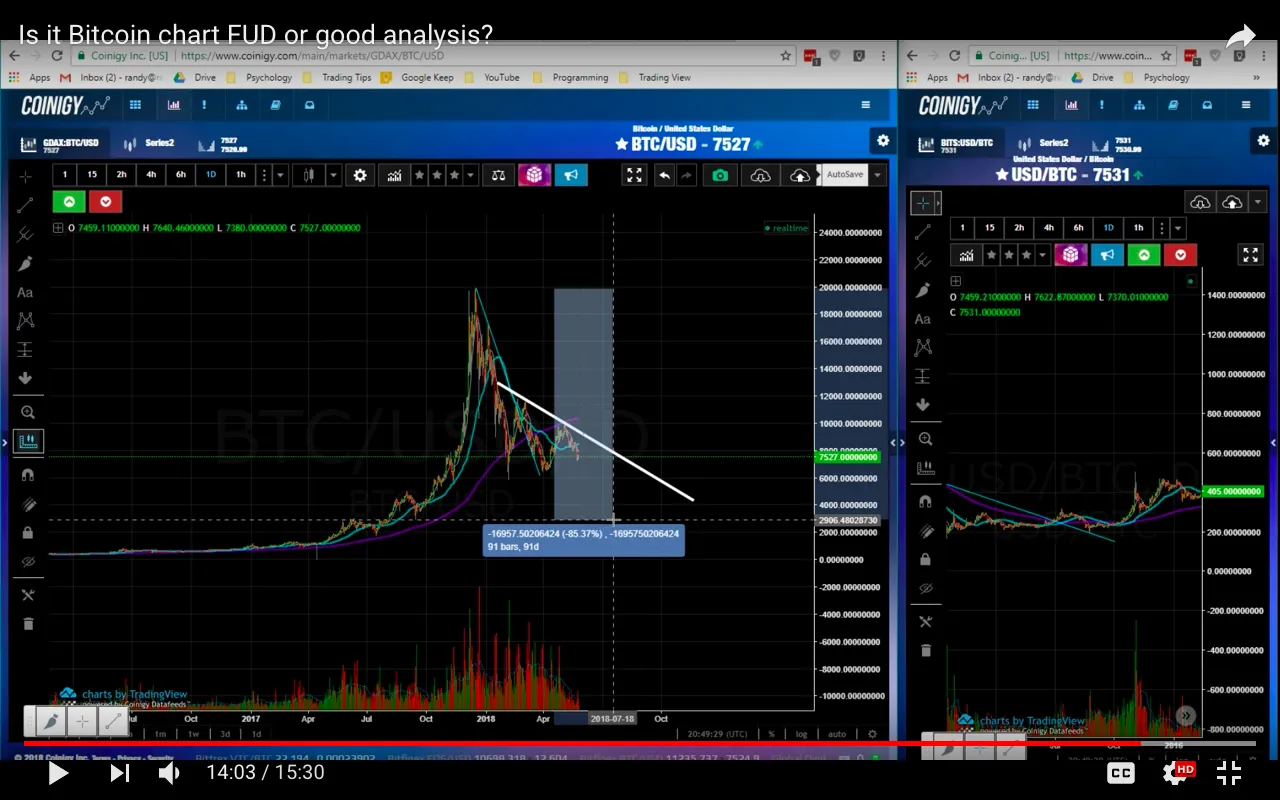Open hamburger menu in left Coinigy header
The image size is (1280, 800).
point(866,105)
